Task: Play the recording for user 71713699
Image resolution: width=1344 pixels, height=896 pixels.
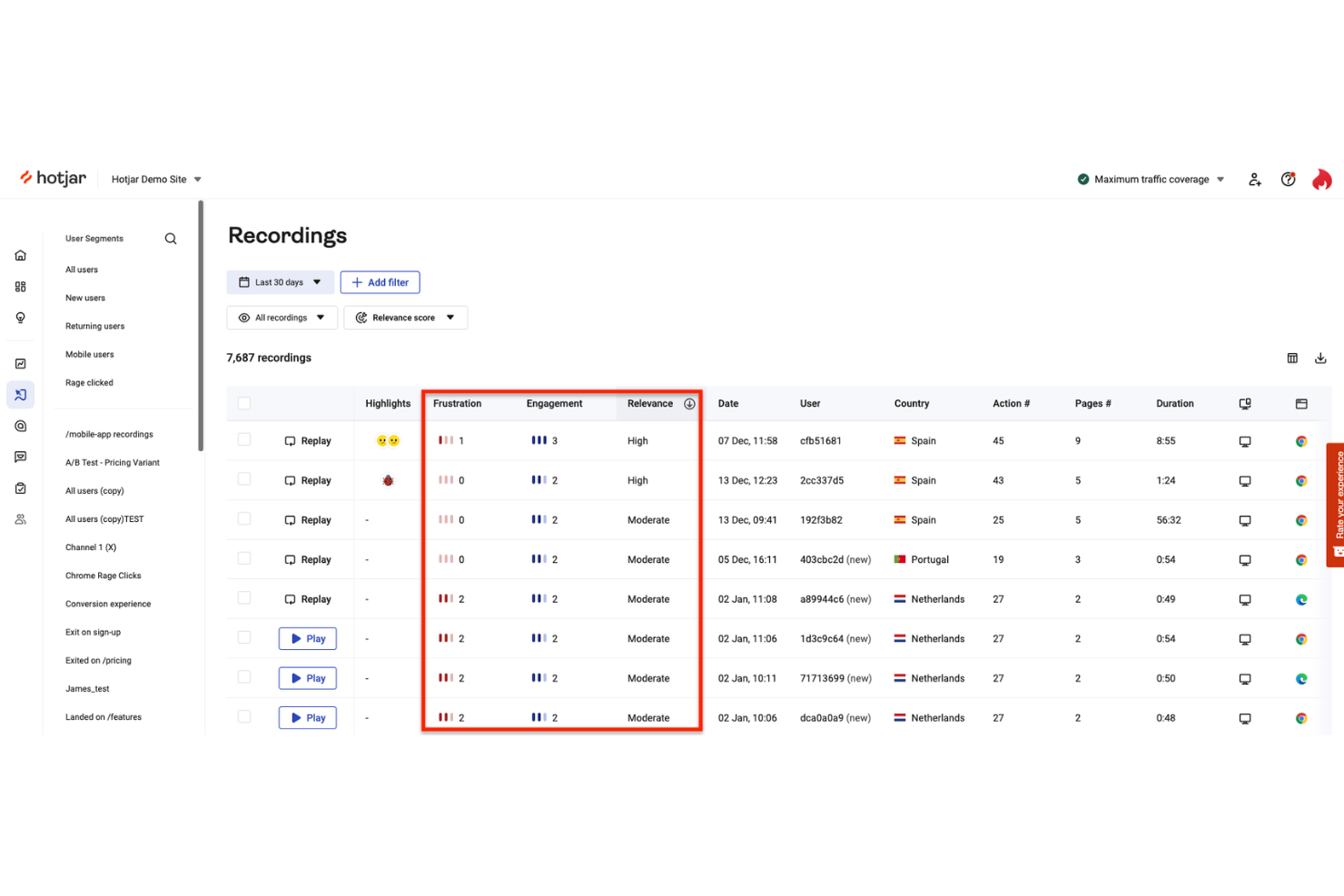Action: (x=308, y=678)
